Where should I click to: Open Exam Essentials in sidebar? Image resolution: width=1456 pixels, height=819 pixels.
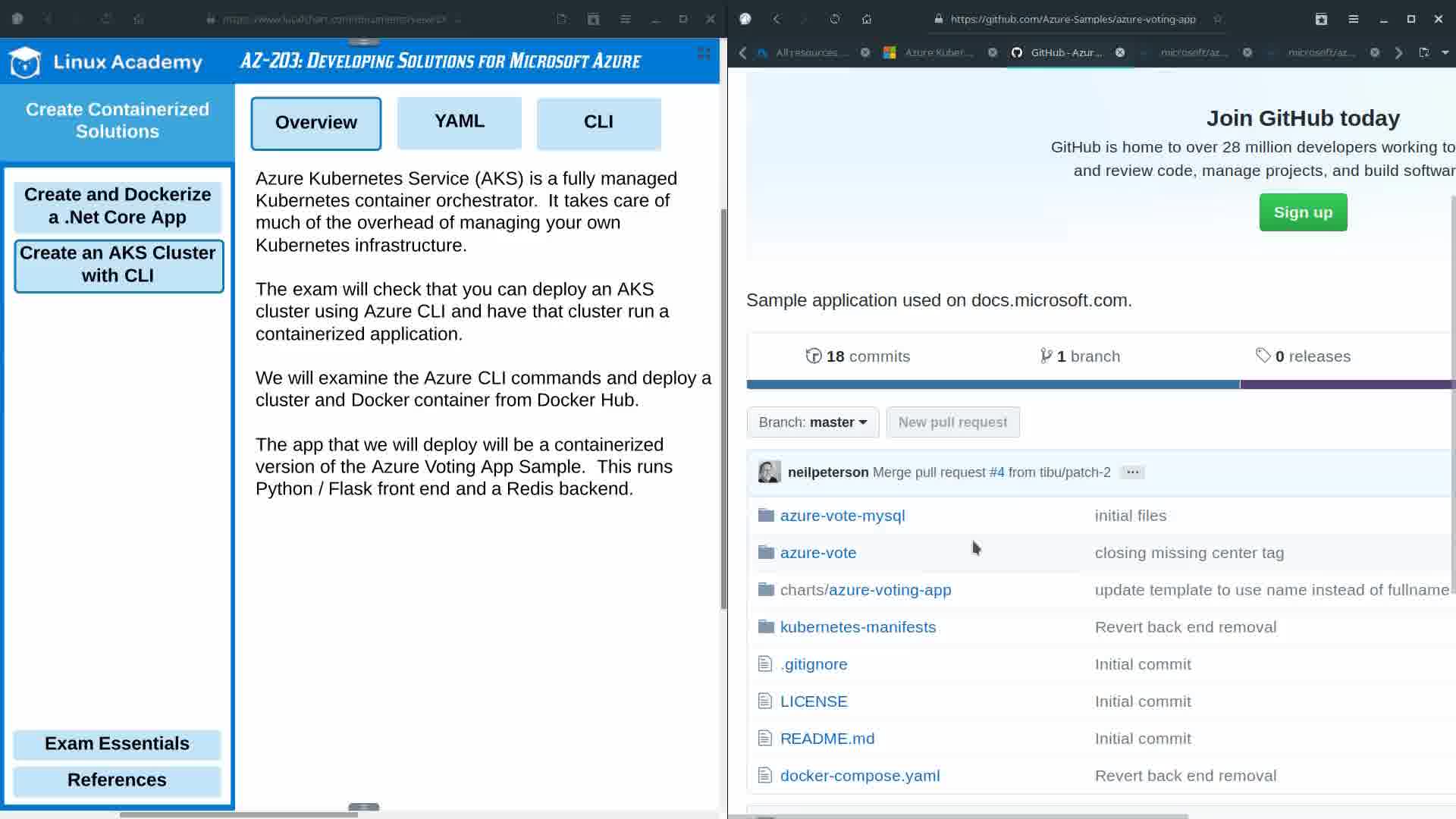click(x=117, y=744)
